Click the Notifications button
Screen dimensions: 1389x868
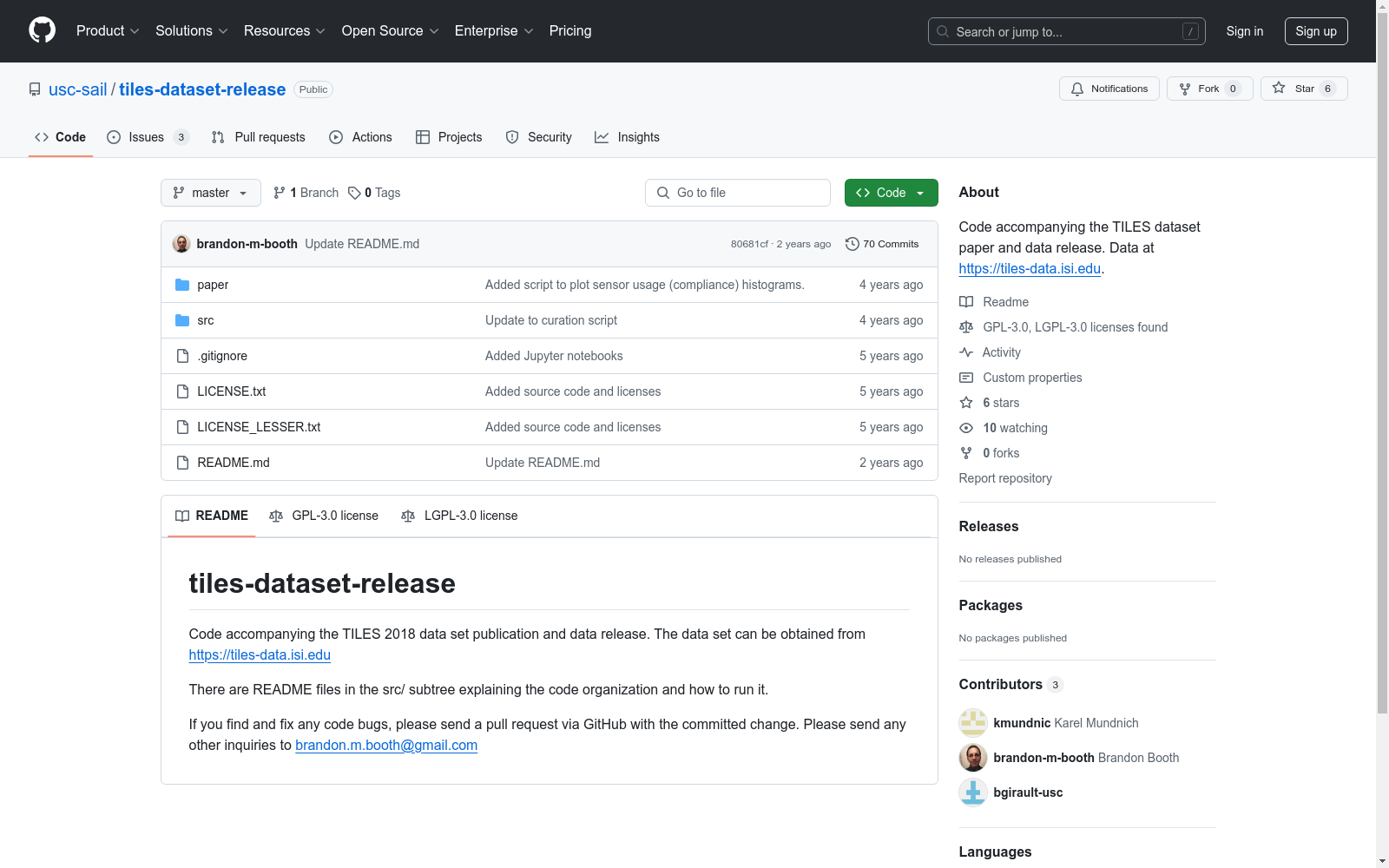[x=1109, y=89]
